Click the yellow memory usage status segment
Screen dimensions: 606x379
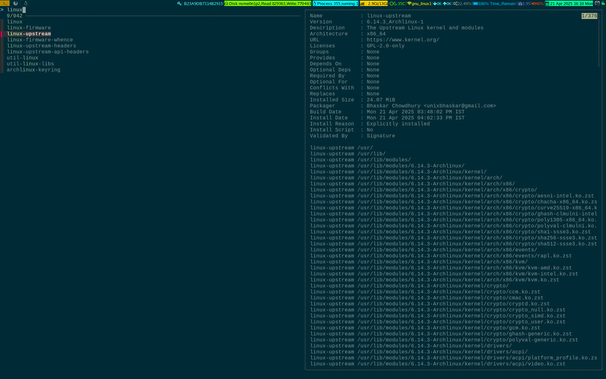374,3
